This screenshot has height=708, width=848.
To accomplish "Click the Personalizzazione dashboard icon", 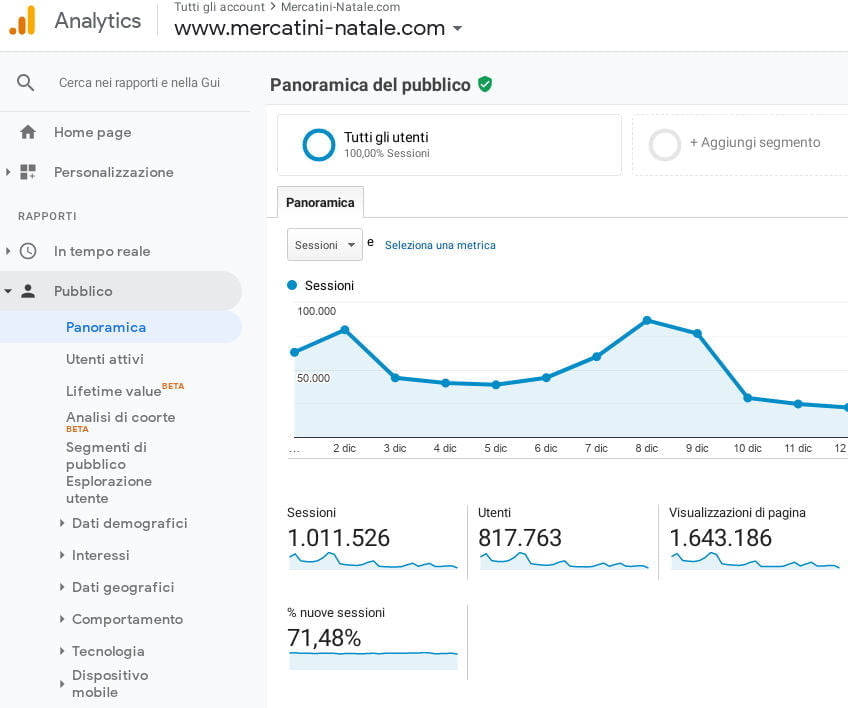I will pyautogui.click(x=28, y=172).
